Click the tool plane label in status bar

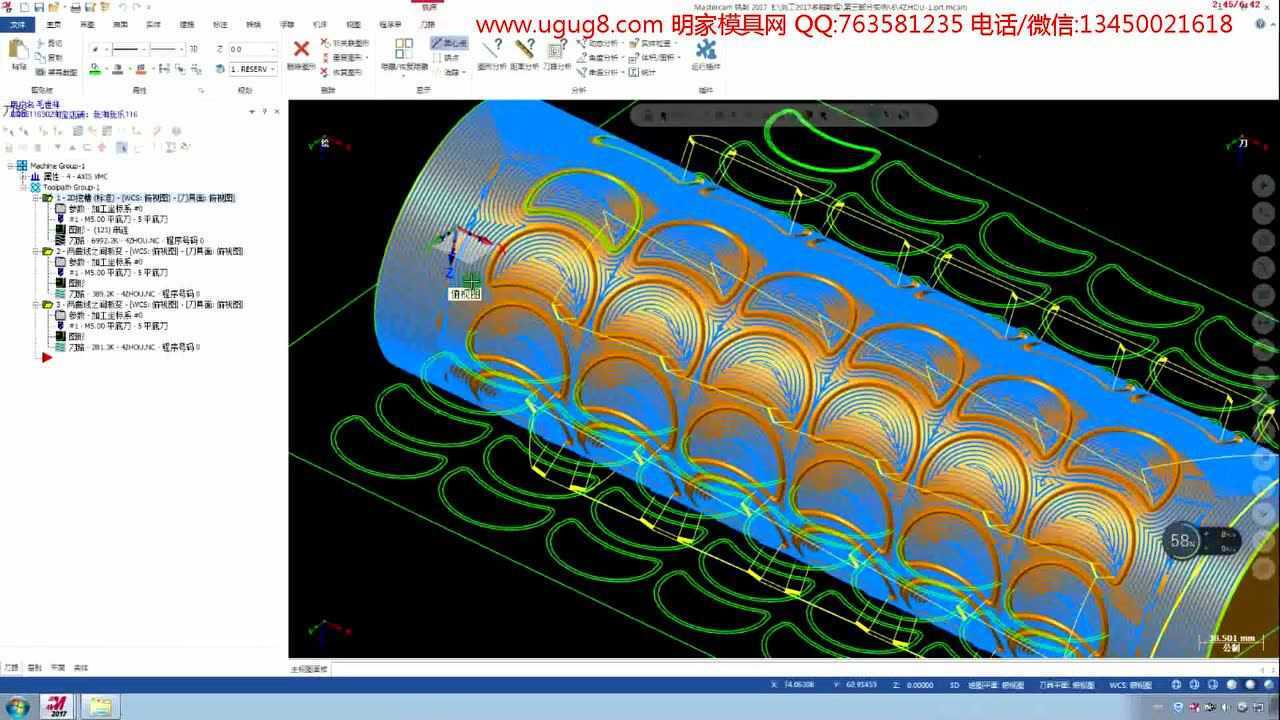(x=1054, y=685)
